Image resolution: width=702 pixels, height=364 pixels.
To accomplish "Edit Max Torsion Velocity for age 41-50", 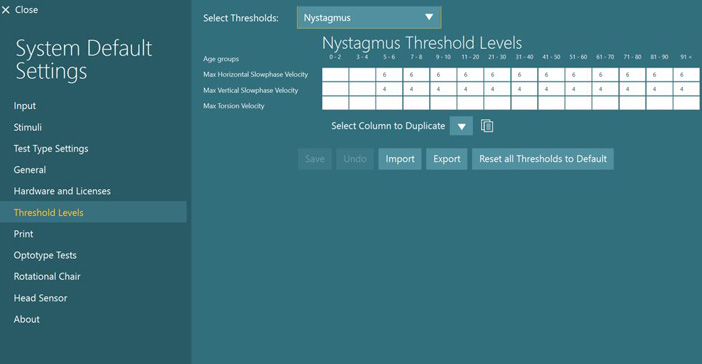I will (551, 103).
